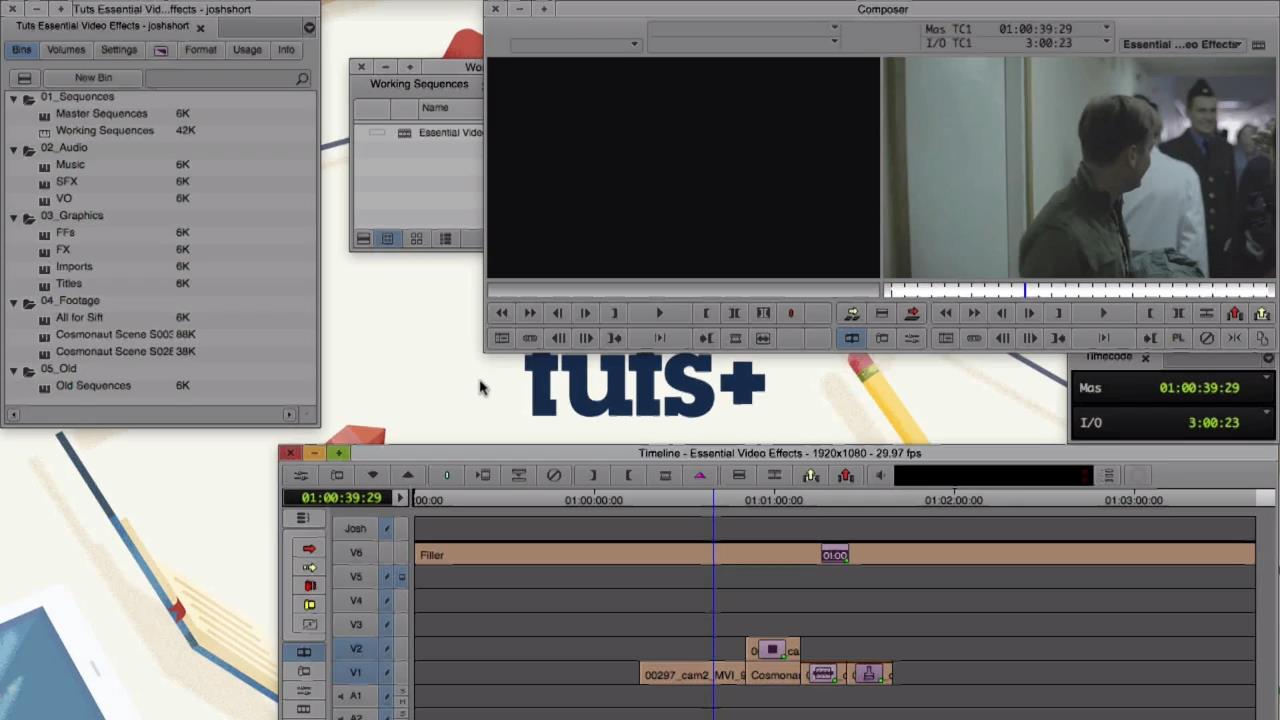Move record monitor position bar playhead
The image size is (1280, 720).
coord(1025,290)
